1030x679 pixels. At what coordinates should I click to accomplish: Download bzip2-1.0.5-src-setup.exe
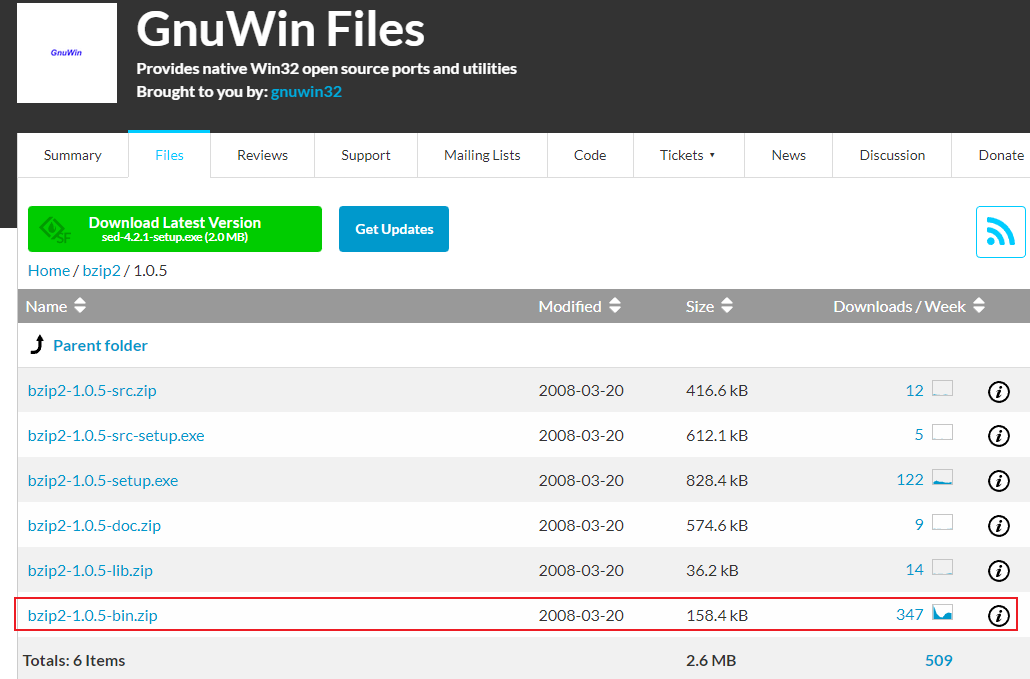[116, 435]
